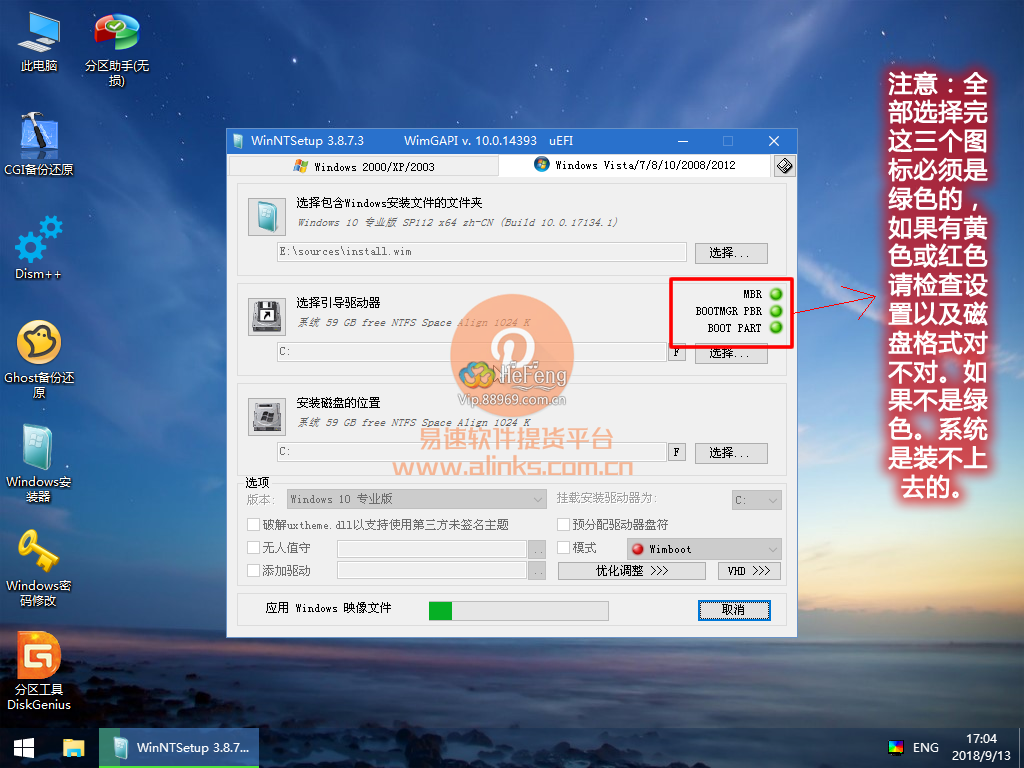This screenshot has height=768, width=1024.
Task: Click the boot drive floppy icon
Action: [267, 317]
